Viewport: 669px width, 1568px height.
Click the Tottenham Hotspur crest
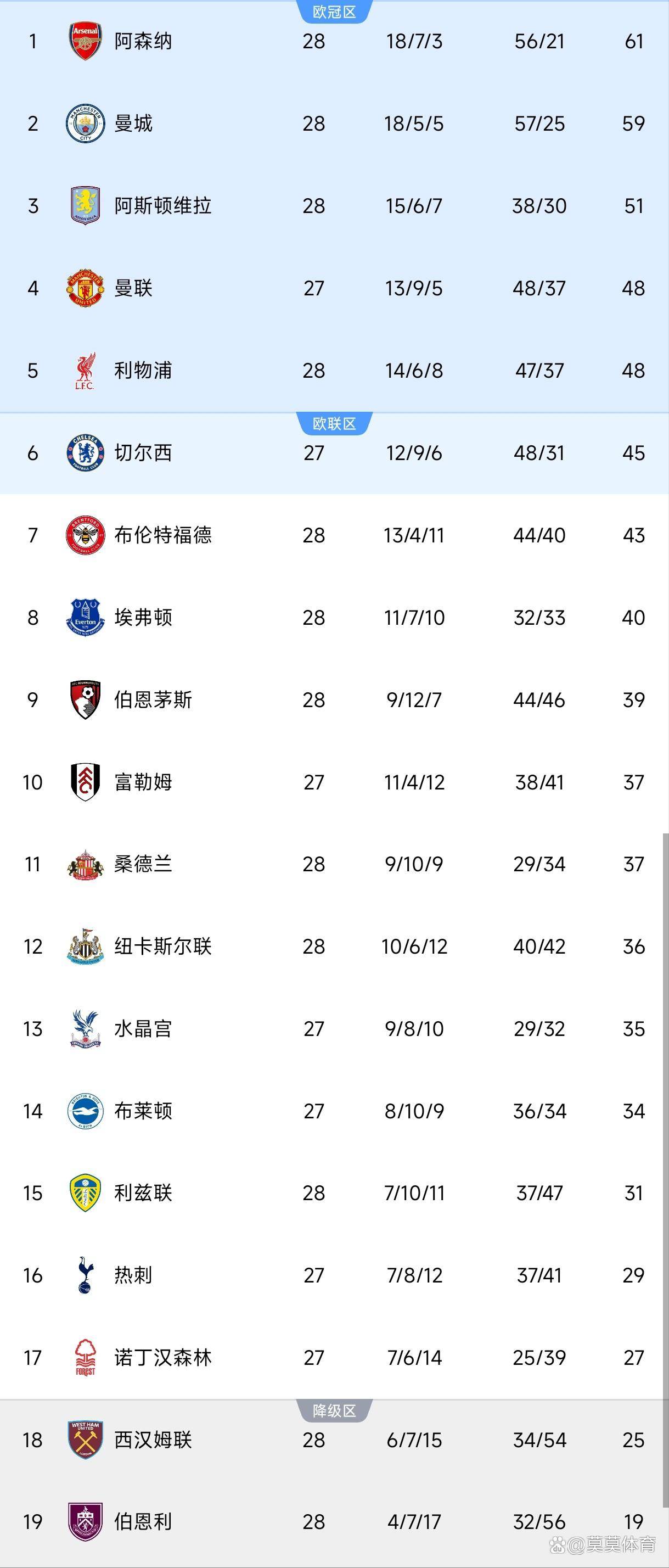point(86,1275)
